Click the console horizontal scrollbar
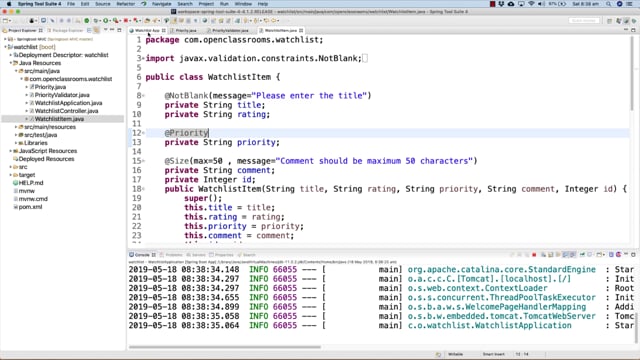This screenshot has height=360, width=640. pyautogui.click(x=225, y=347)
